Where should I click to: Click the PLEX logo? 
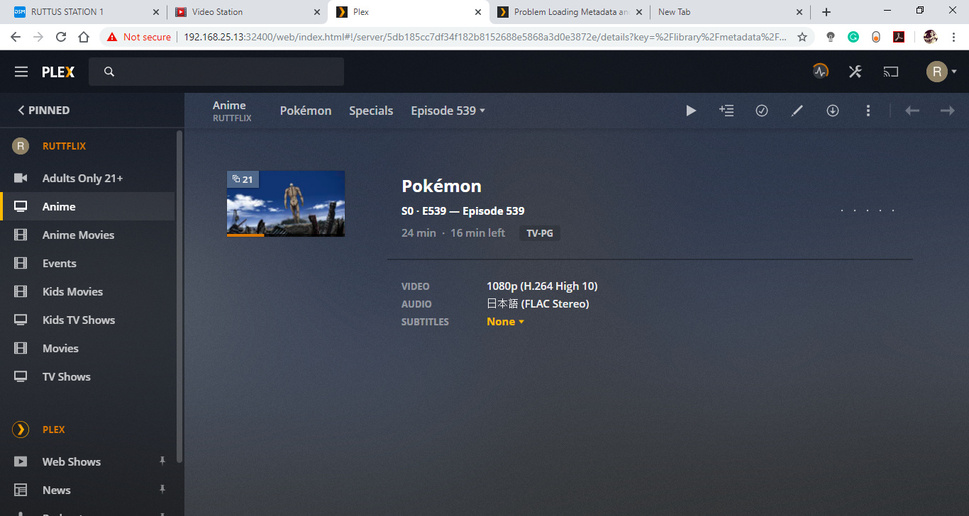pos(58,72)
